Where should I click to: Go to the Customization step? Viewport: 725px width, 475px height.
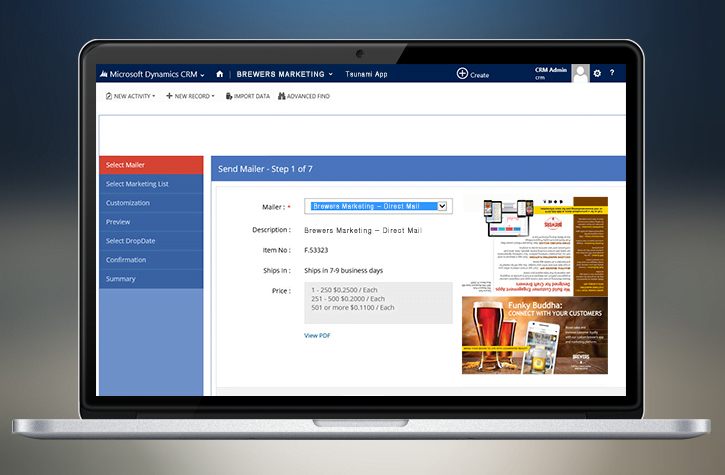click(x=151, y=203)
